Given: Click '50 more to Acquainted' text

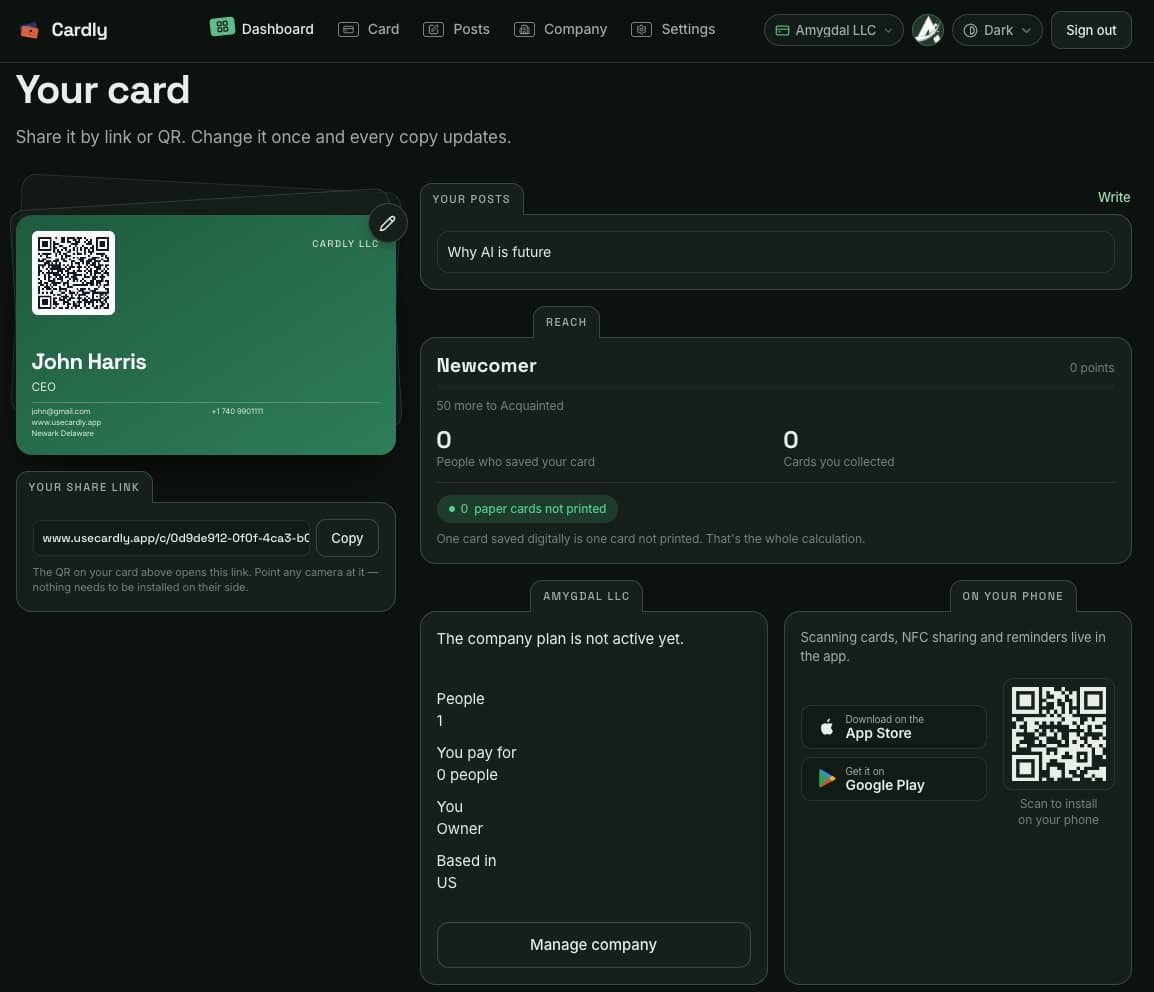Looking at the screenshot, I should 500,405.
